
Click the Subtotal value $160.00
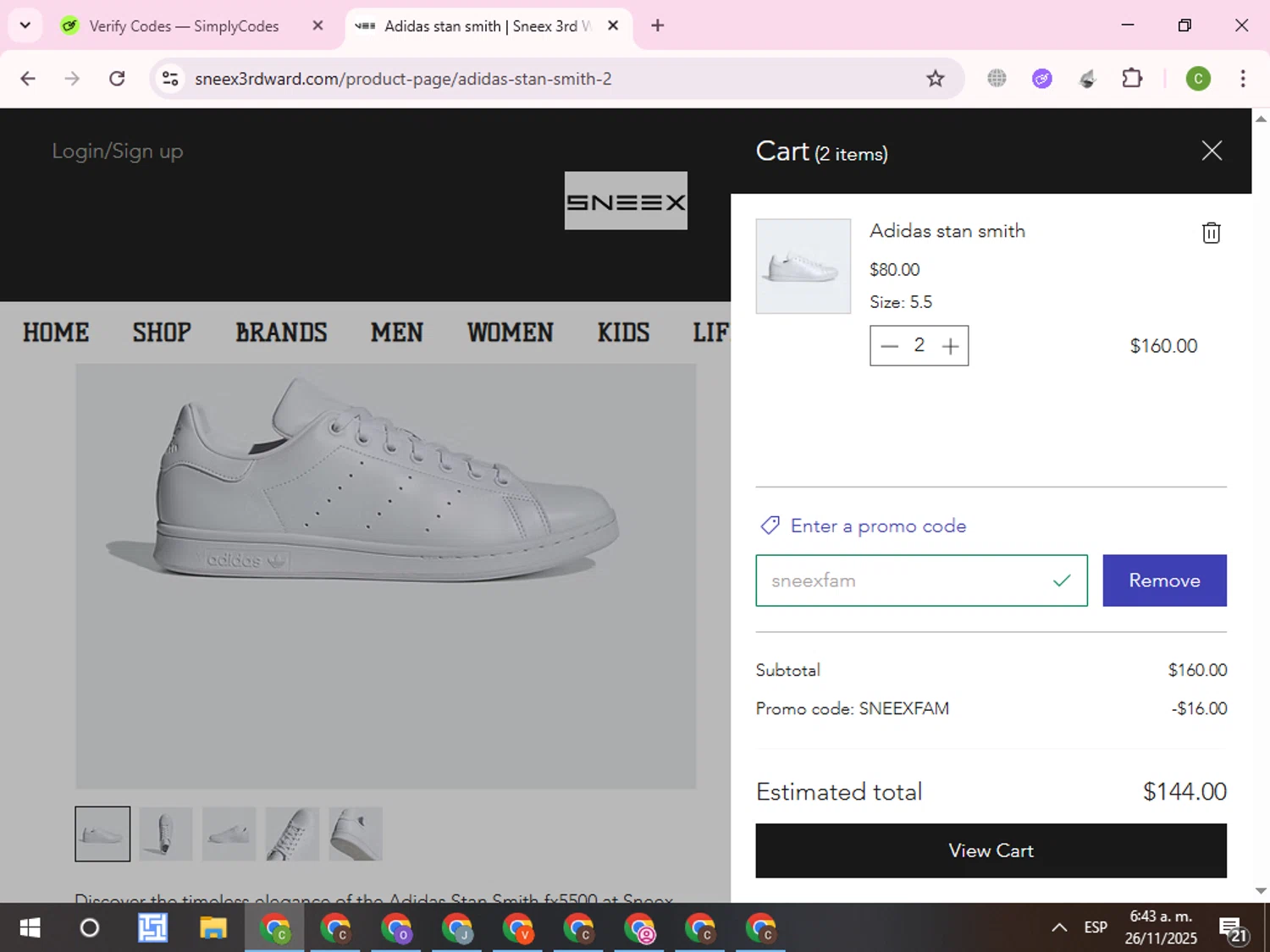pos(1197,670)
